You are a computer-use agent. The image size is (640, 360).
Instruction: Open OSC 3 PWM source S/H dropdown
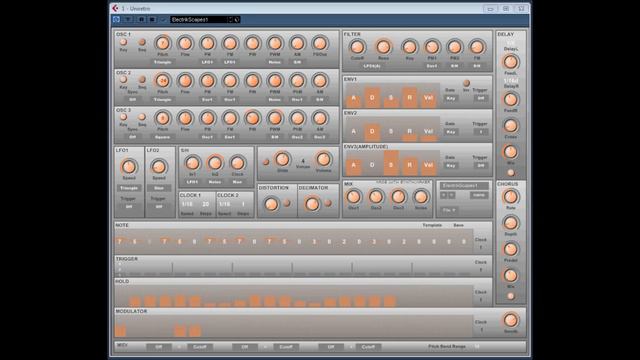pos(275,137)
